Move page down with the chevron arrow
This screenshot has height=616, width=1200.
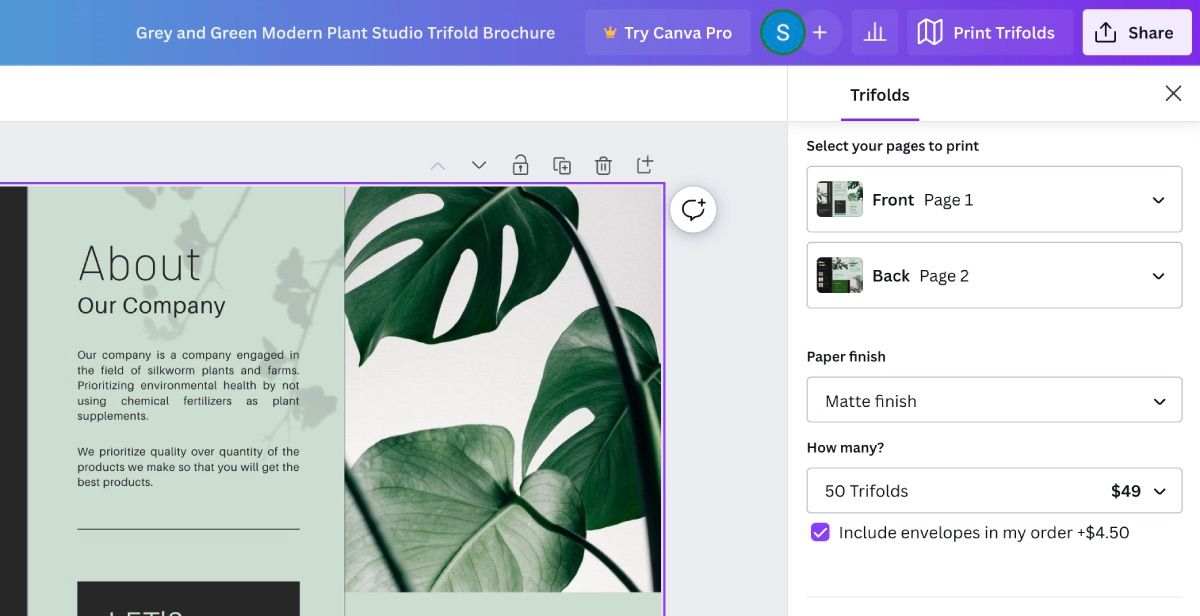point(478,164)
